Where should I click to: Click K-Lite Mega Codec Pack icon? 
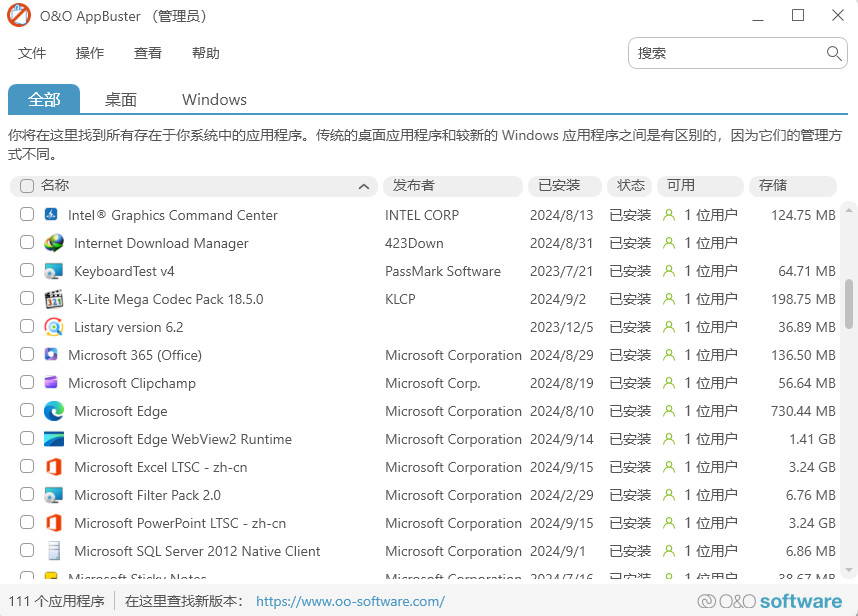click(x=54, y=299)
